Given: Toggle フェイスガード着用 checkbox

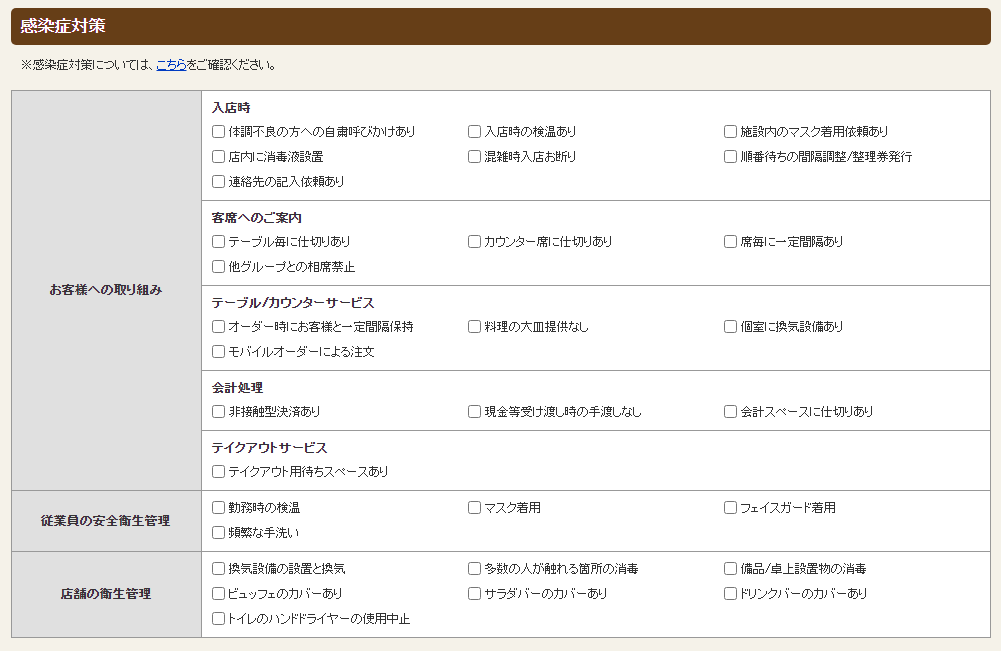Looking at the screenshot, I should coord(730,507).
